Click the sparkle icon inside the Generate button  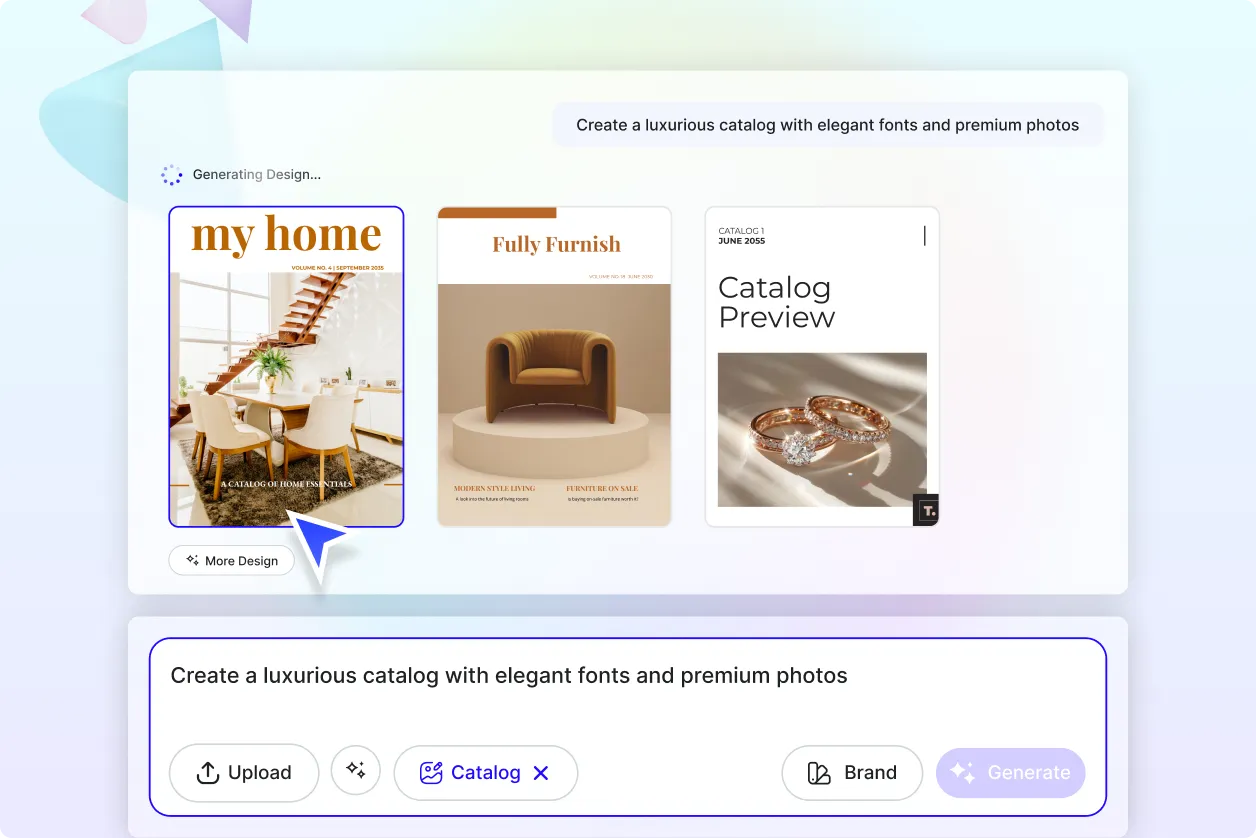pyautogui.click(x=962, y=772)
